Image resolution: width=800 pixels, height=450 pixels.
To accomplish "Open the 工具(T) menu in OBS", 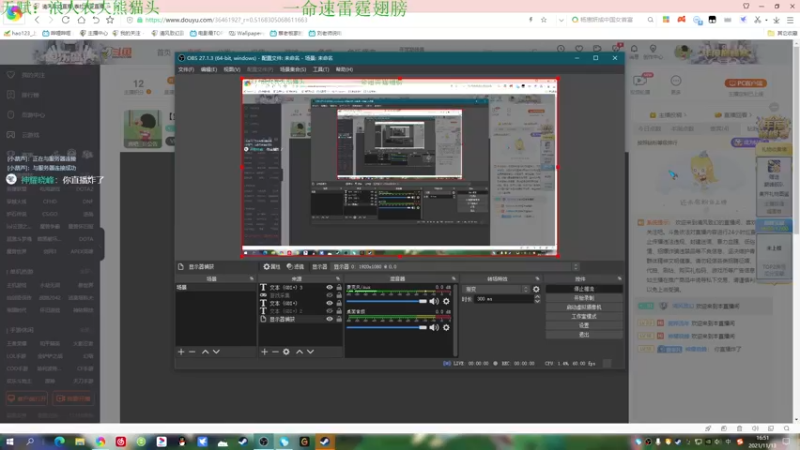I will 320,69.
